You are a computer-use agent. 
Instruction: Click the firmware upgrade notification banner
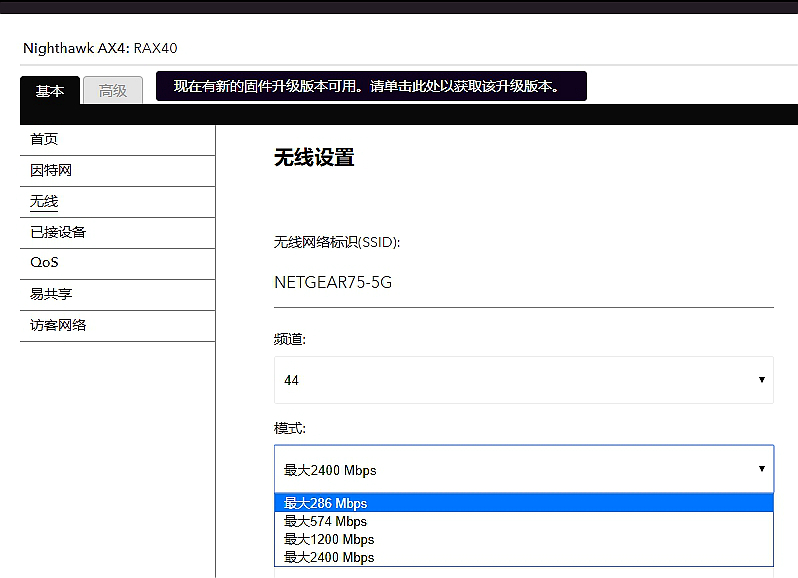point(371,86)
